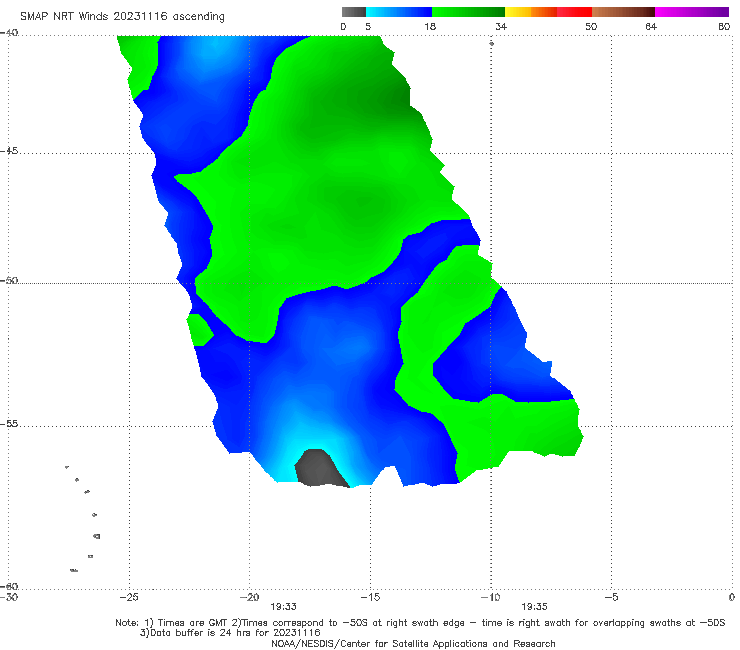Click colorbar label '64'

pos(651,27)
